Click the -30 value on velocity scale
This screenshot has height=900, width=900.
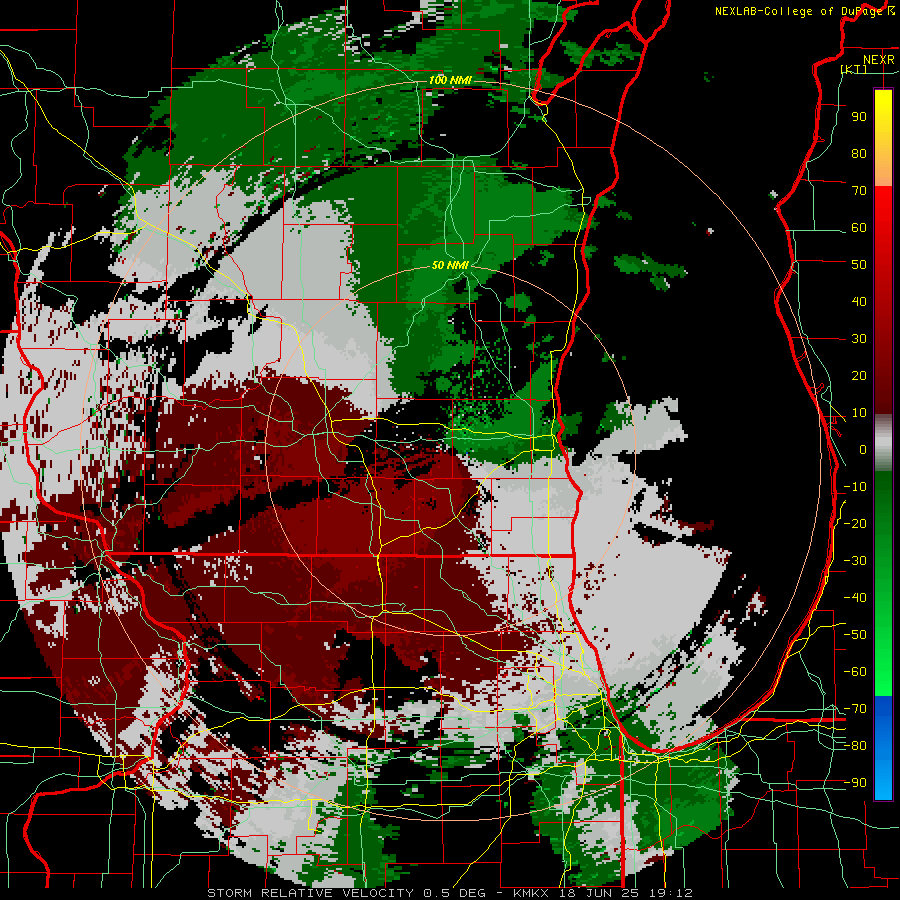pyautogui.click(x=855, y=561)
